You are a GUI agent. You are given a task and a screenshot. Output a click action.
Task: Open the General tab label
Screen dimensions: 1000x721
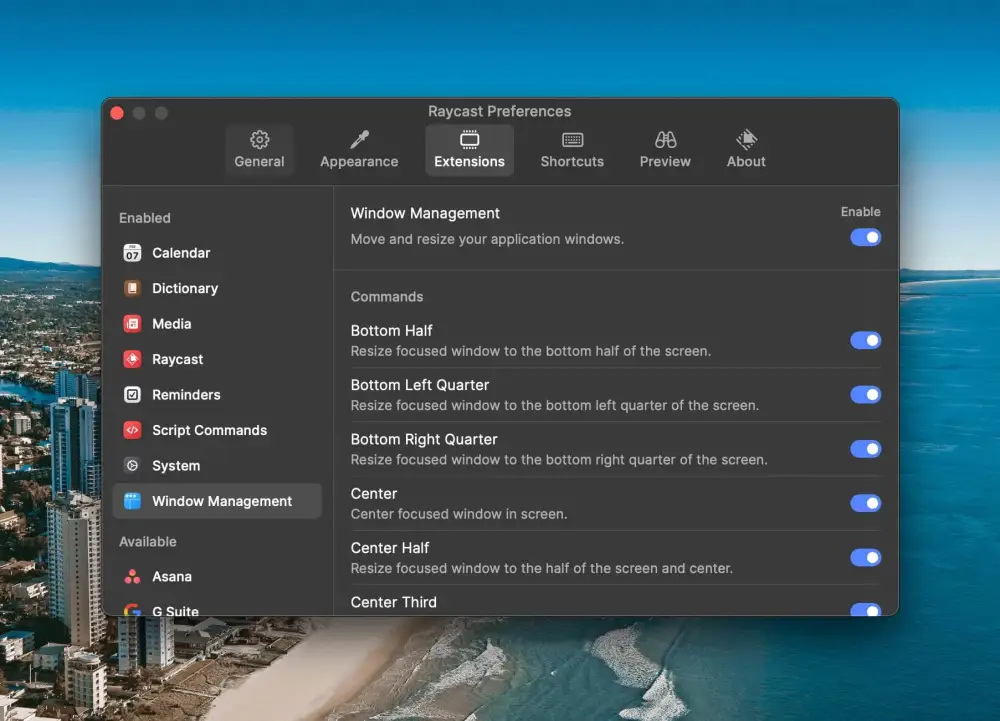coord(259,162)
